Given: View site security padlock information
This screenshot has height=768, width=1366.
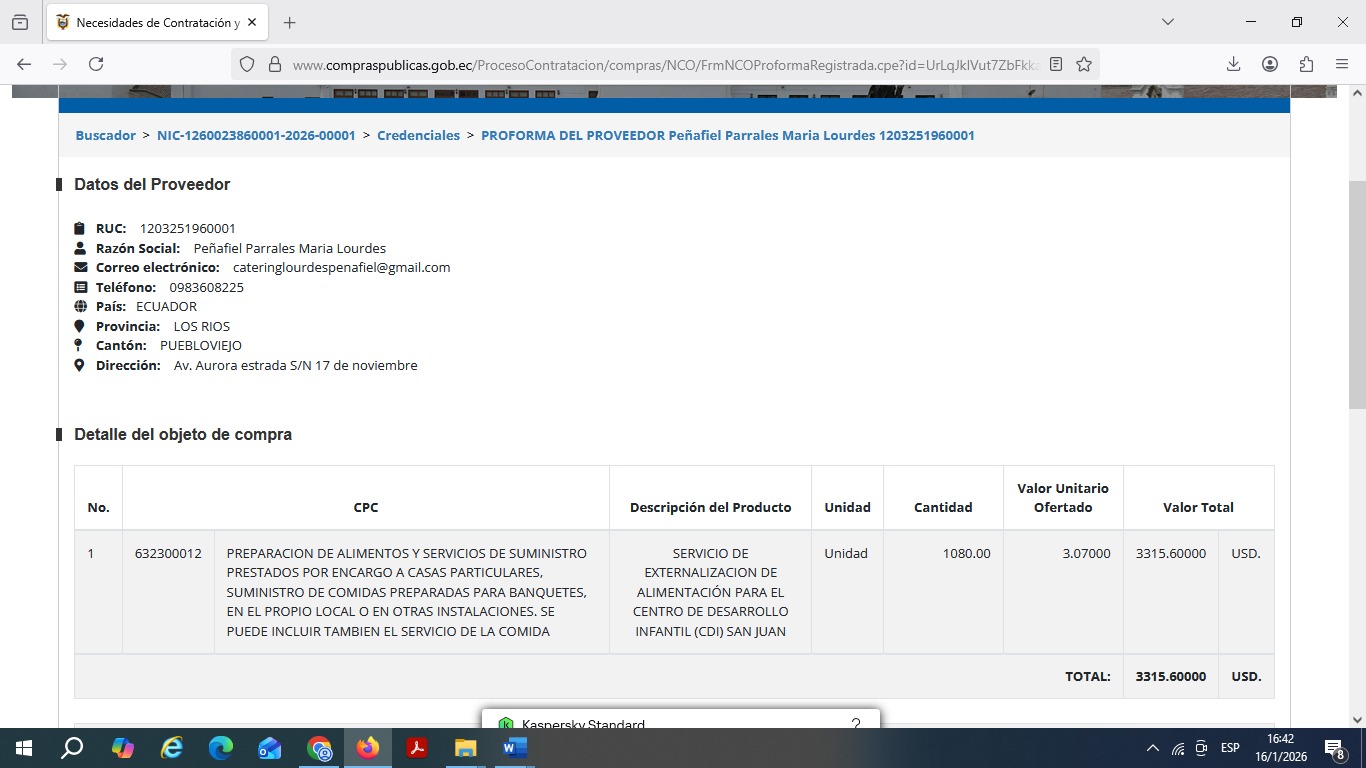Looking at the screenshot, I should coord(274,64).
